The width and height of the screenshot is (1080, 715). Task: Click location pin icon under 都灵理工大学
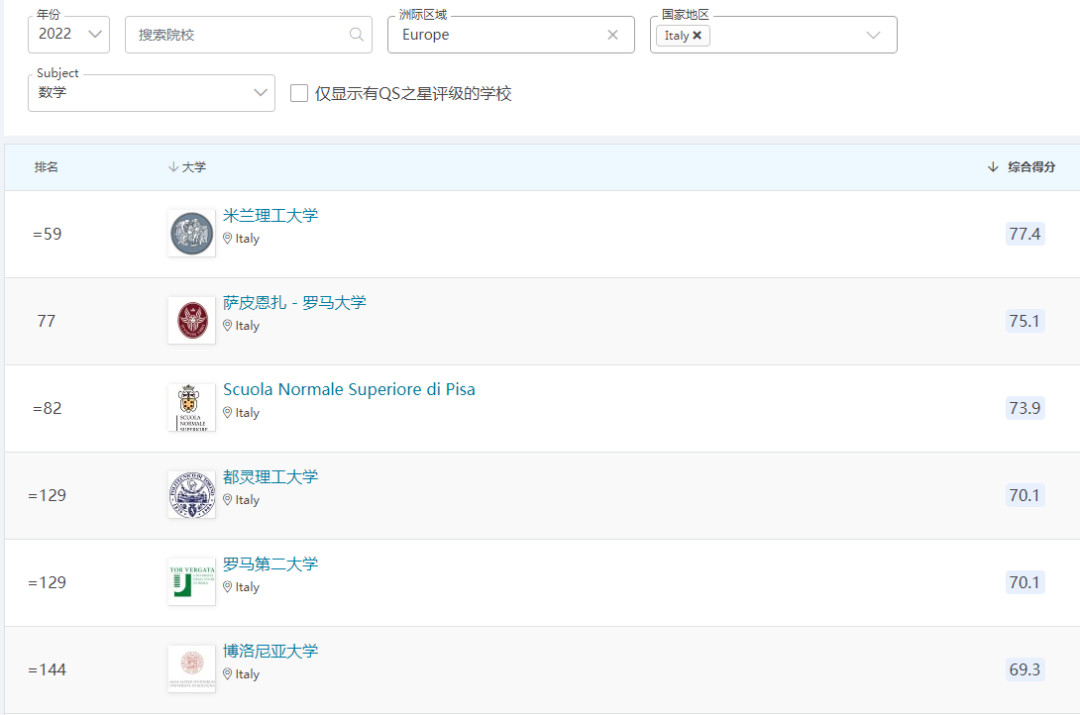[x=227, y=499]
